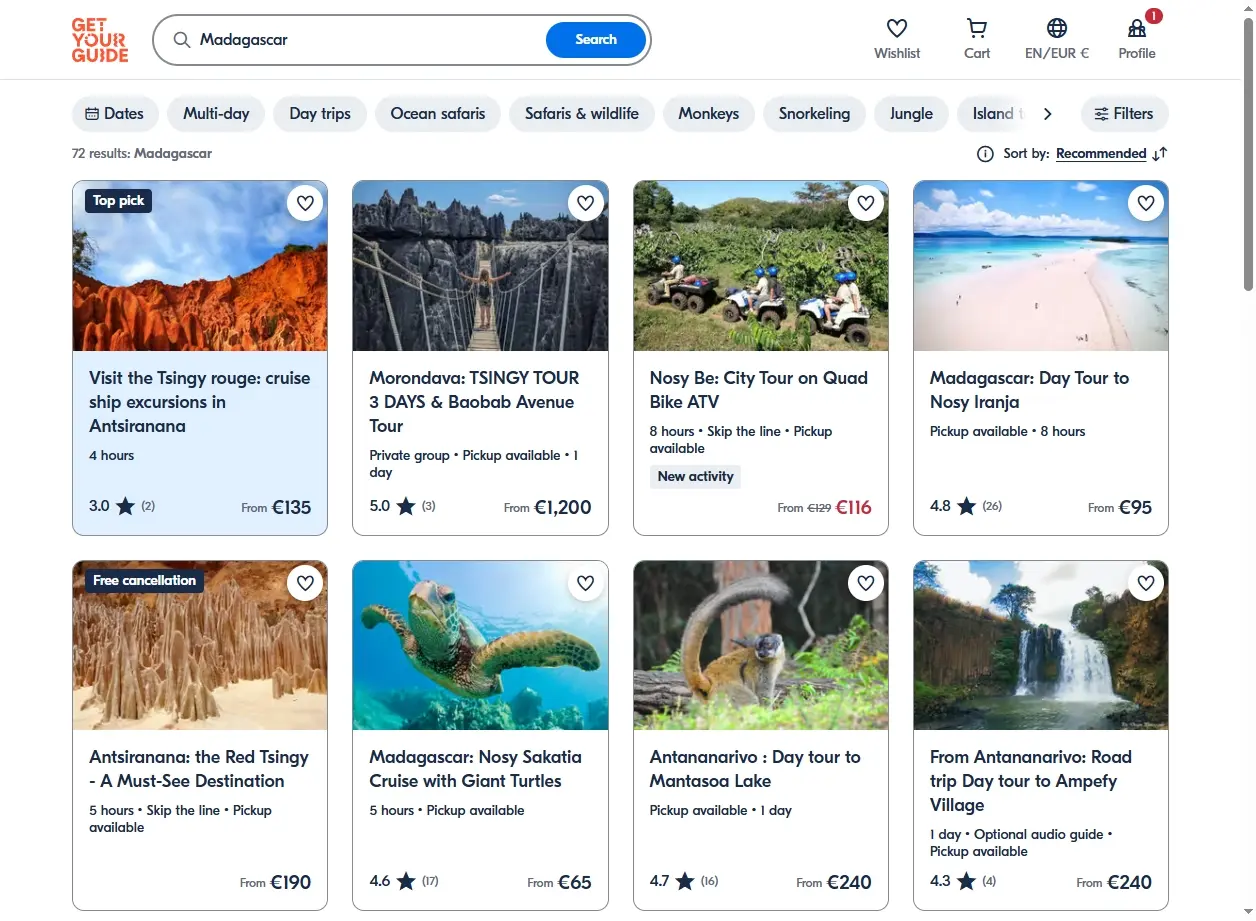
Task: Click the crossed-out €129 price
Action: pos(819,508)
